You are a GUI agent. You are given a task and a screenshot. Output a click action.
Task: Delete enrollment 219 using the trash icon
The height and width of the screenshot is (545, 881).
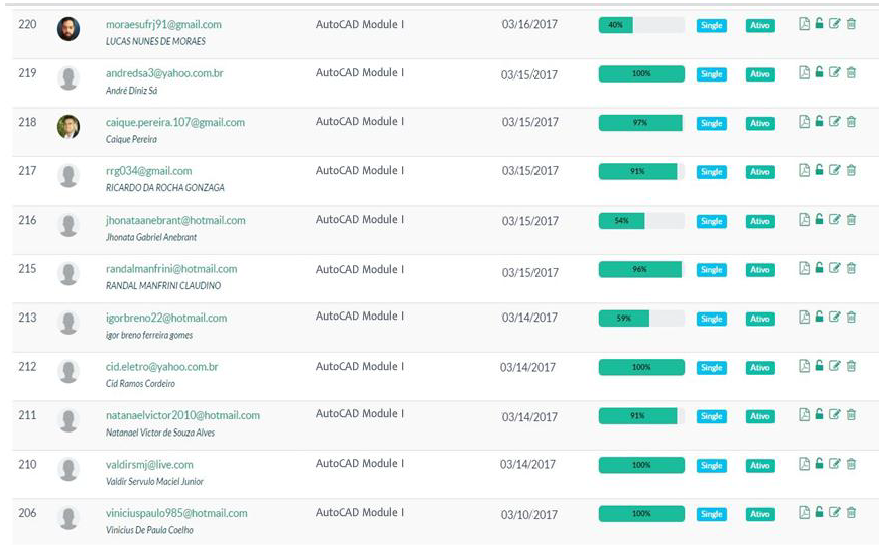click(x=851, y=72)
